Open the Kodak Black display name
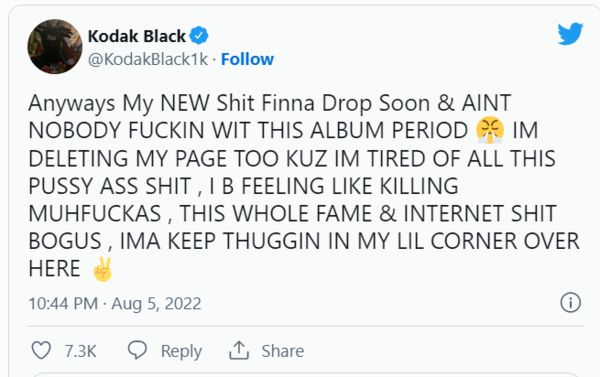 [x=137, y=36]
